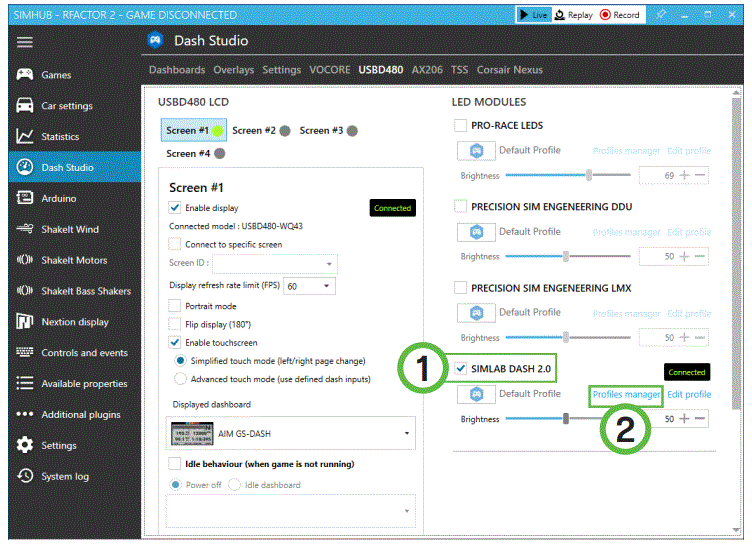Click the Games controller icon
Viewport: 752px width, 547px height.
coord(24,74)
